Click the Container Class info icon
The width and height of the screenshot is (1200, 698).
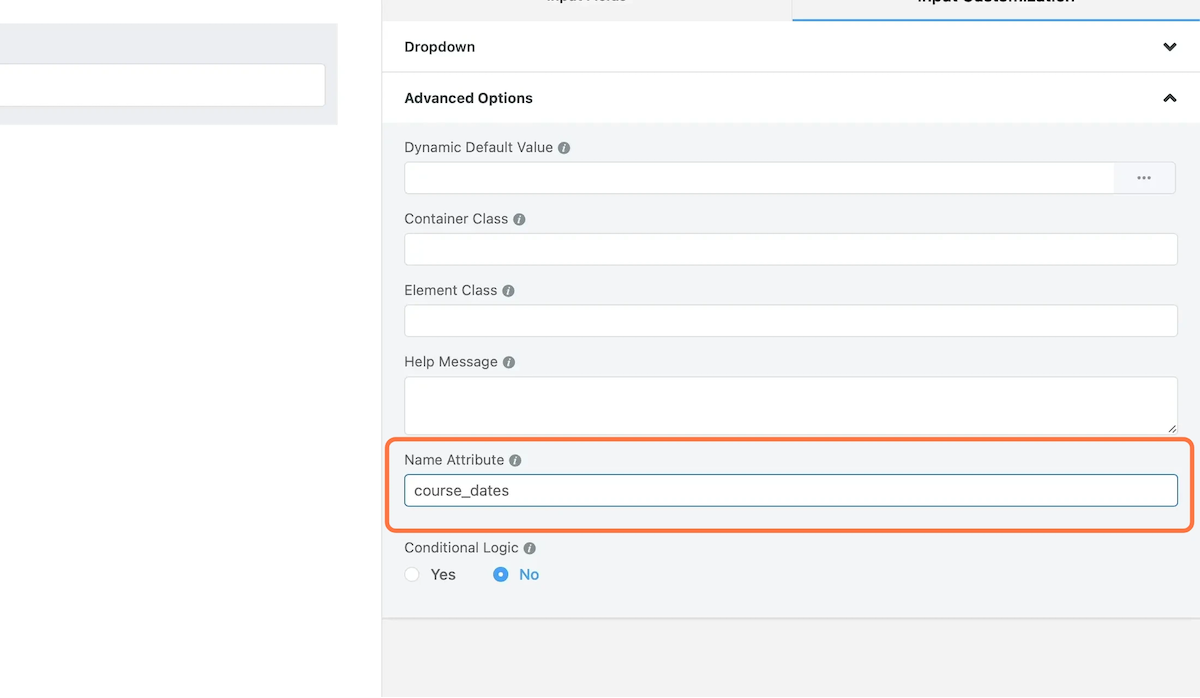[519, 219]
